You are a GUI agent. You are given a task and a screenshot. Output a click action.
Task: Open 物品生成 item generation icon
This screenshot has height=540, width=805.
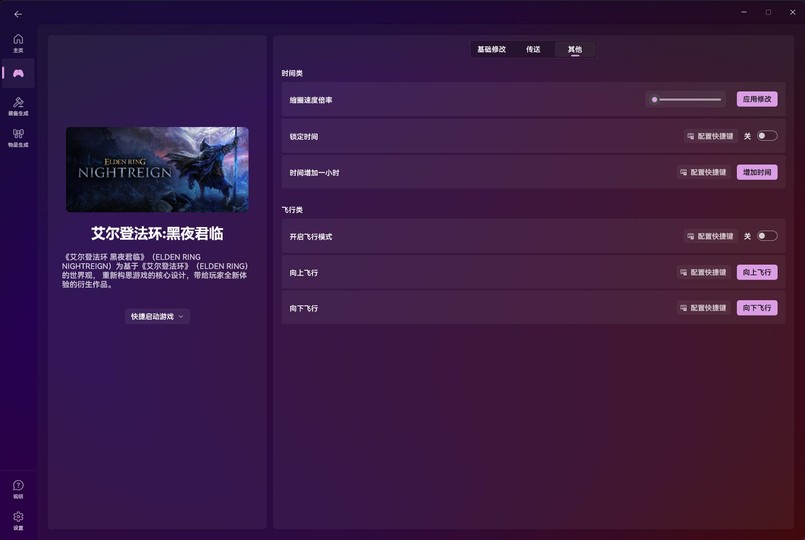tap(18, 137)
